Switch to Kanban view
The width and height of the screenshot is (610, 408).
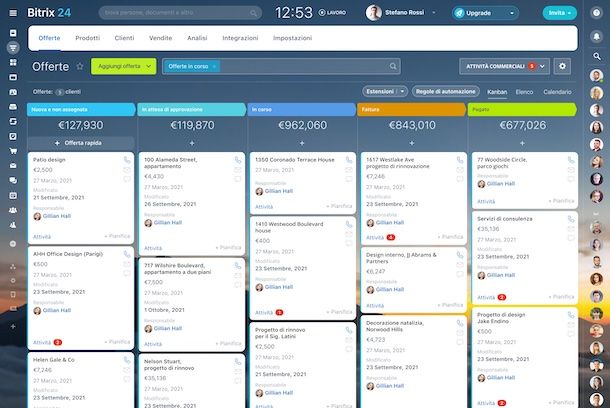tap(497, 92)
